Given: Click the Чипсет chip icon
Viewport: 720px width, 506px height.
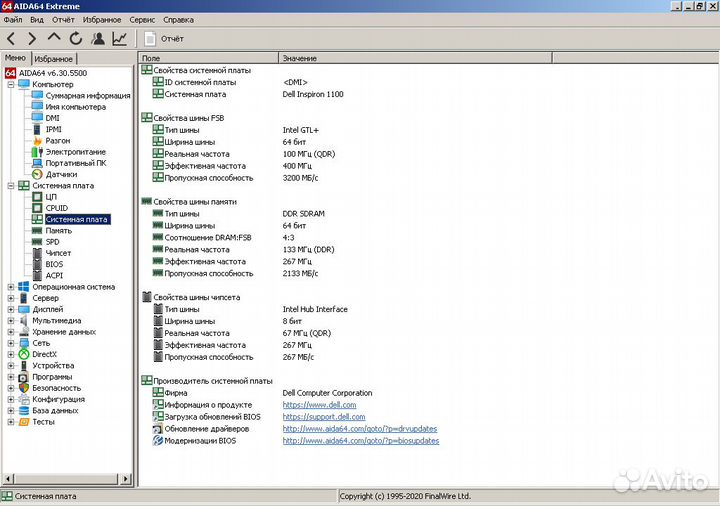Looking at the screenshot, I should 37,253.
